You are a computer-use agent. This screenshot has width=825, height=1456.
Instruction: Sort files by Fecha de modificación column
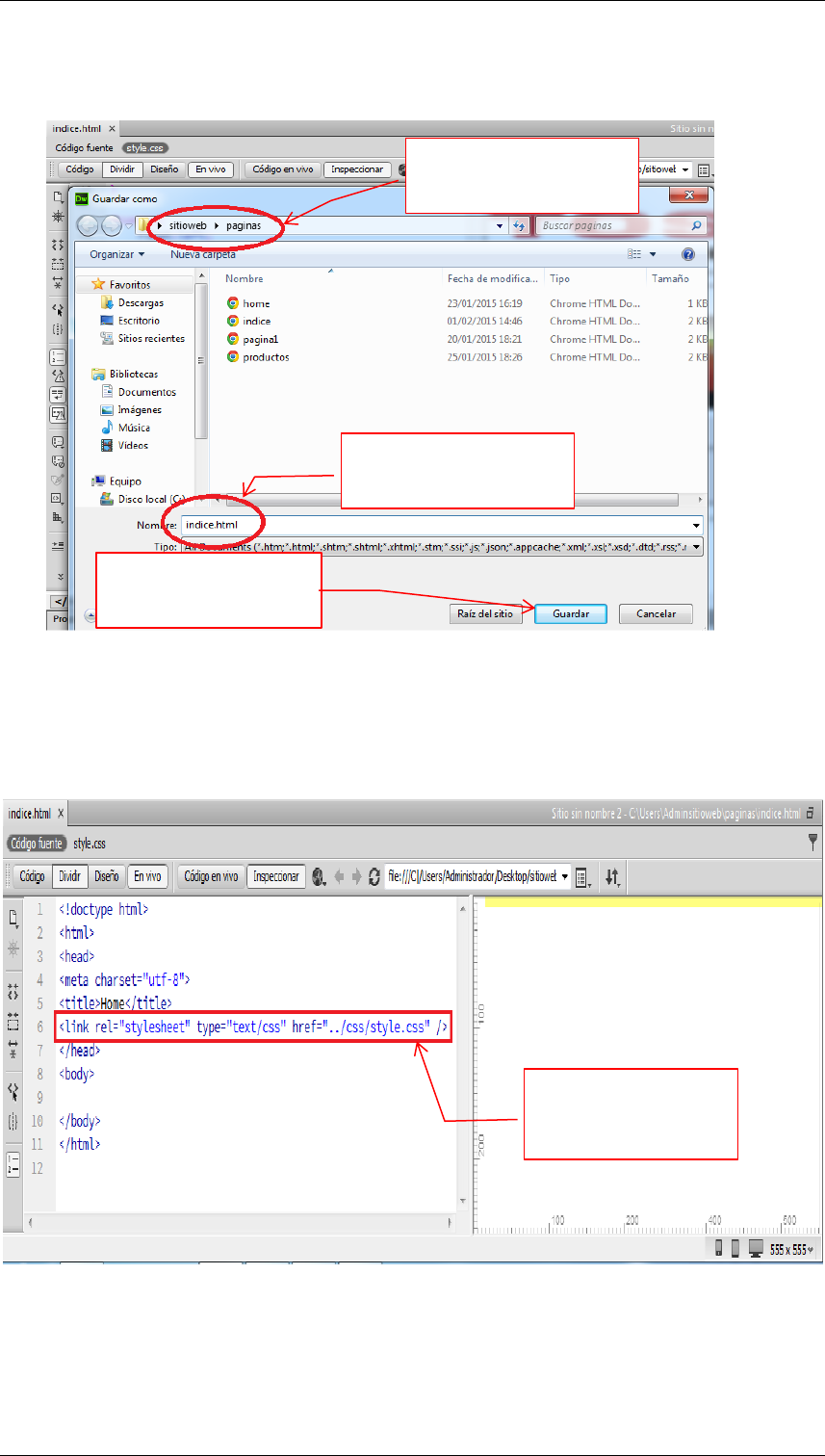[493, 278]
